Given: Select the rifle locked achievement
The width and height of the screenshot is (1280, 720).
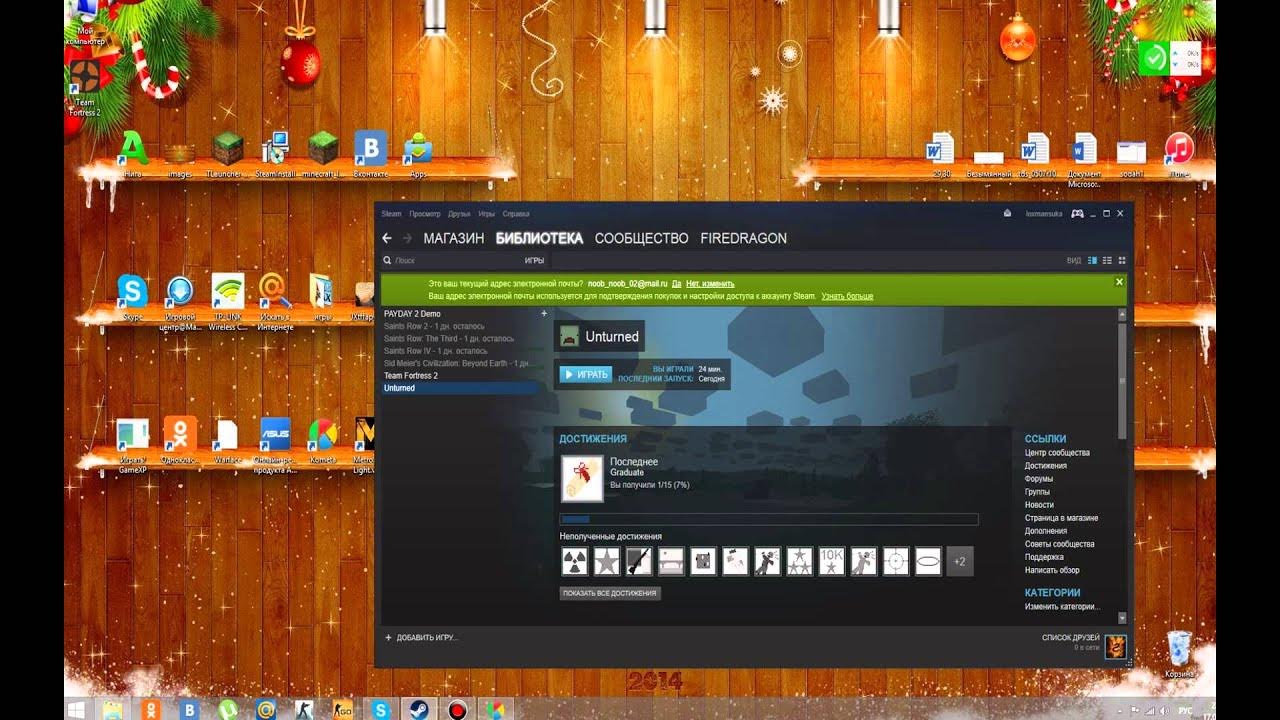Looking at the screenshot, I should pyautogui.click(x=639, y=561).
